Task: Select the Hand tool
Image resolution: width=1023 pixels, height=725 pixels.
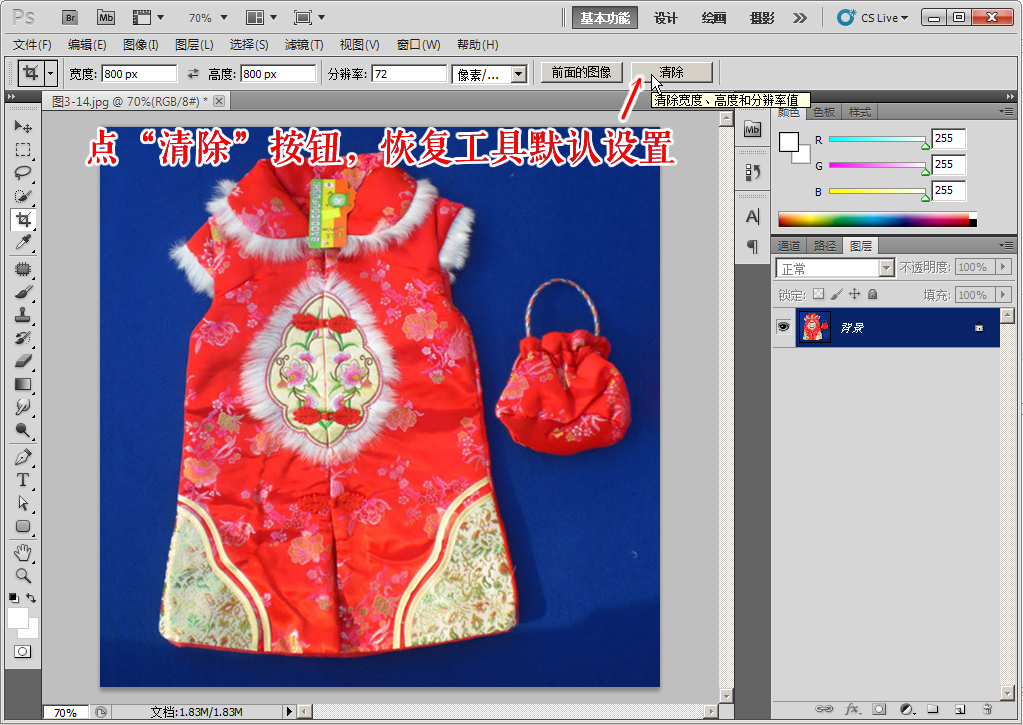Action: coord(23,553)
